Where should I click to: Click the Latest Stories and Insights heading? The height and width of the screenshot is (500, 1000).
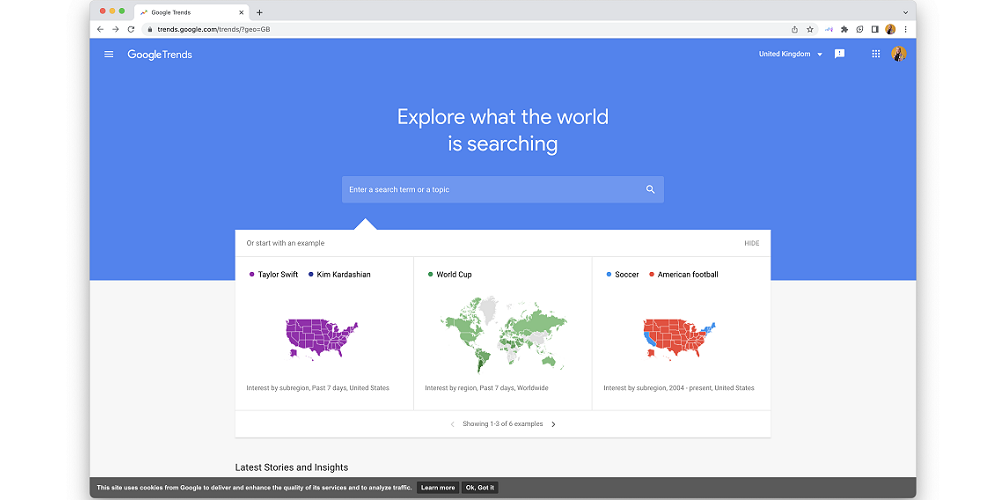click(x=291, y=467)
